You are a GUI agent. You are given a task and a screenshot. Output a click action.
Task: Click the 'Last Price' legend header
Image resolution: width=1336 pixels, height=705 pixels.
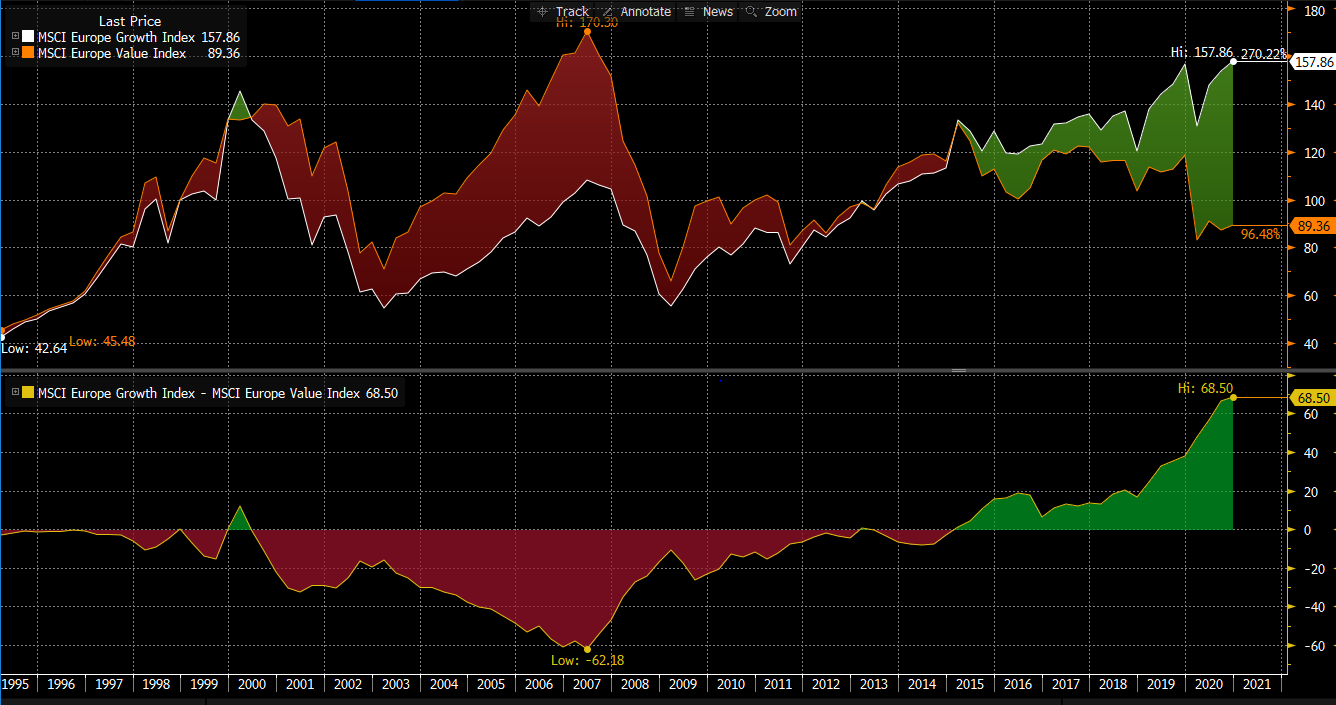pos(130,21)
